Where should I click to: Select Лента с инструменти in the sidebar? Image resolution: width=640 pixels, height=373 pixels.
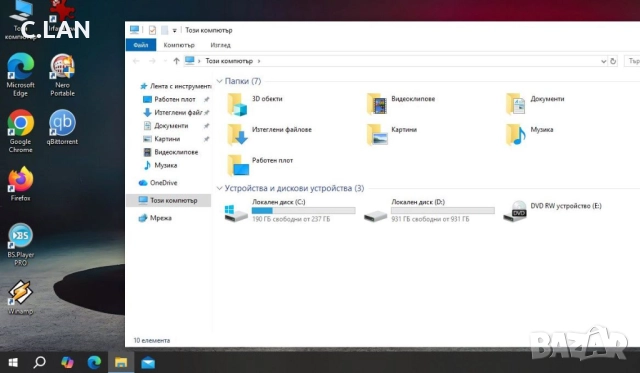point(175,86)
